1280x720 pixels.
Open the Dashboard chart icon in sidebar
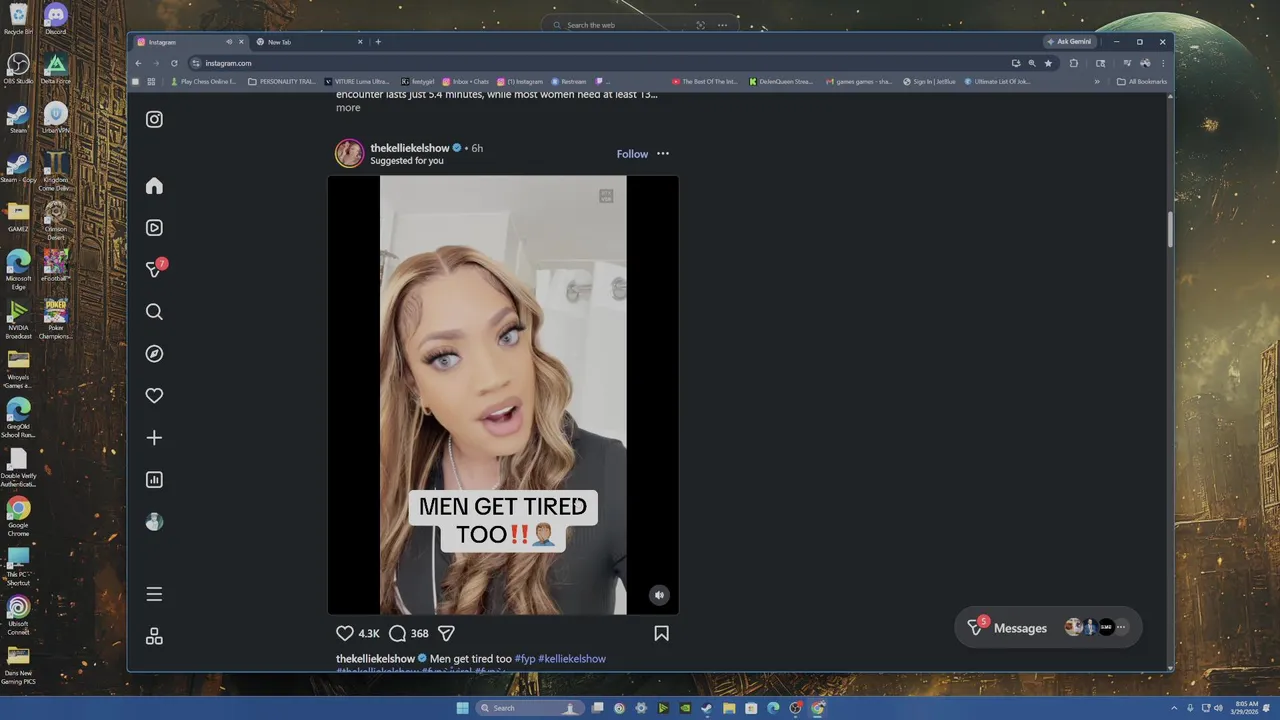click(154, 480)
